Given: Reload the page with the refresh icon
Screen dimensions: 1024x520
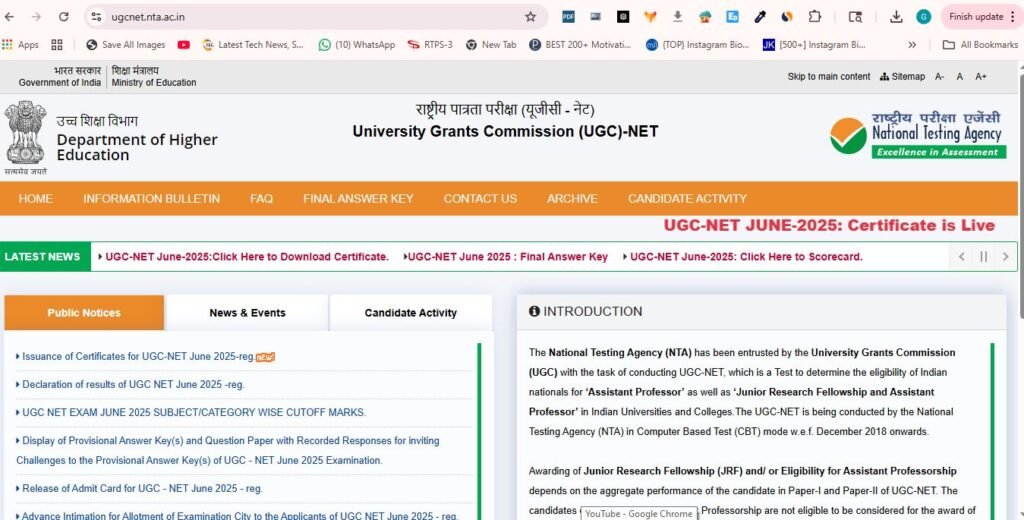Looking at the screenshot, I should click(63, 17).
